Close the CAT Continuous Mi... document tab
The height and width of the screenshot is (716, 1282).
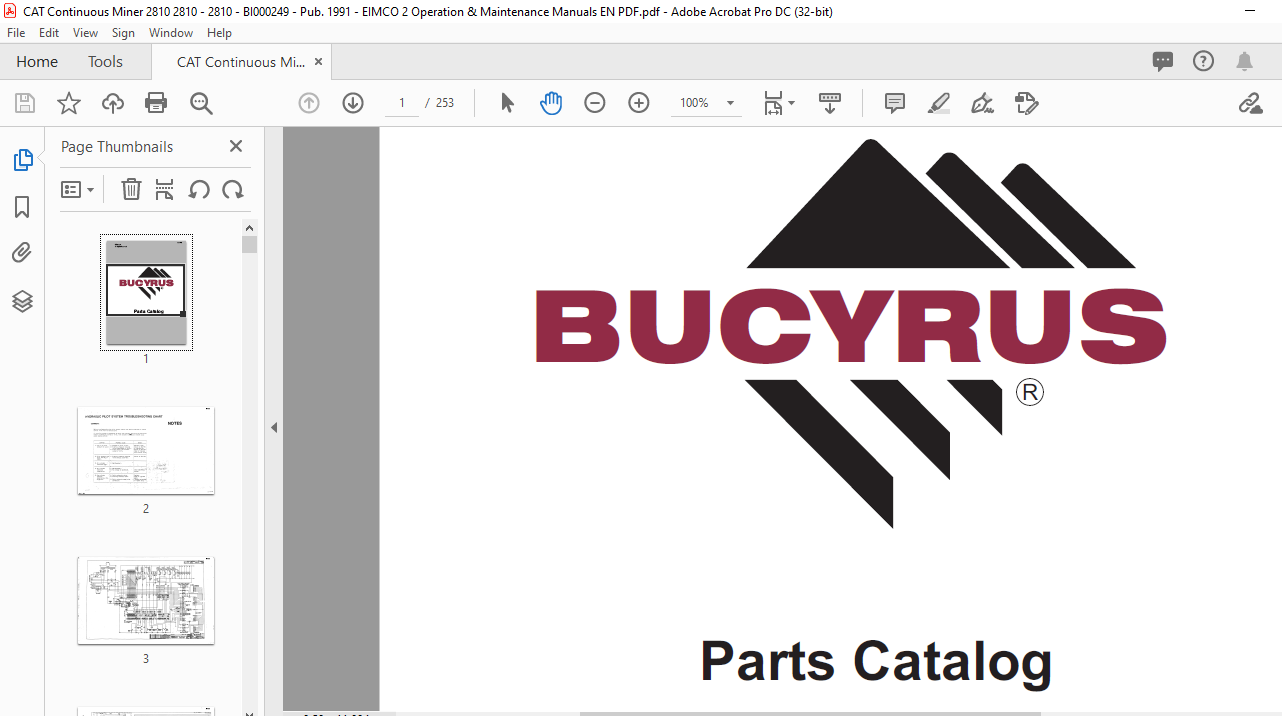point(318,62)
